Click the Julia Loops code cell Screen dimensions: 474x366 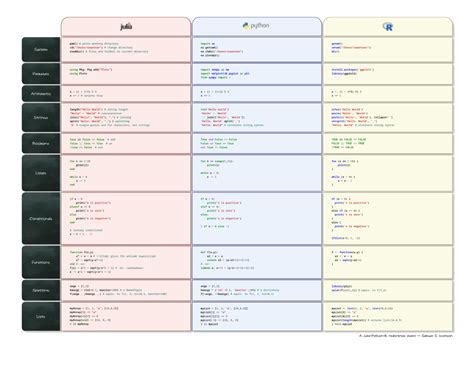tap(126, 173)
